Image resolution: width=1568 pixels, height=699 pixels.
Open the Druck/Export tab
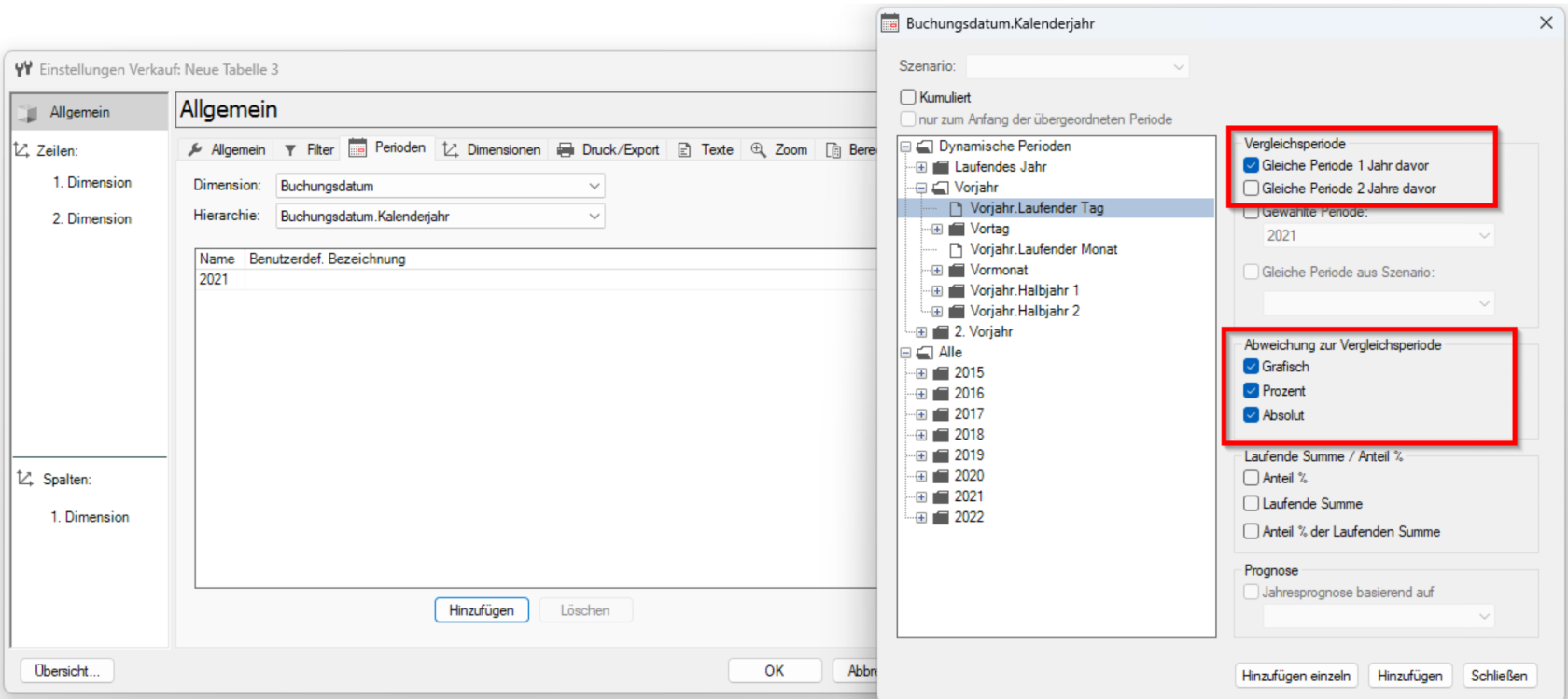tap(609, 149)
